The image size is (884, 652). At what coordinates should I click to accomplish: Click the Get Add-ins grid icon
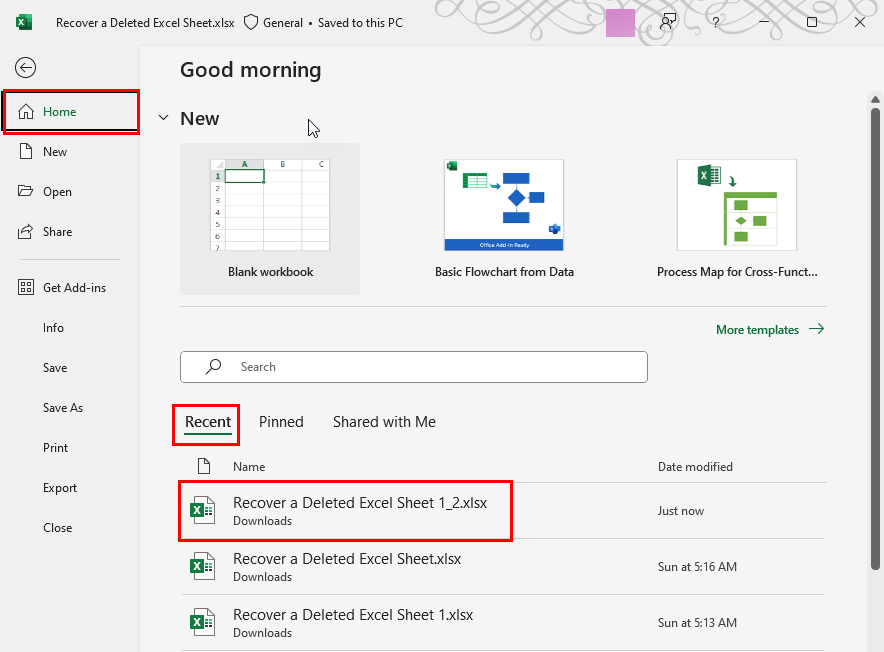(x=26, y=287)
